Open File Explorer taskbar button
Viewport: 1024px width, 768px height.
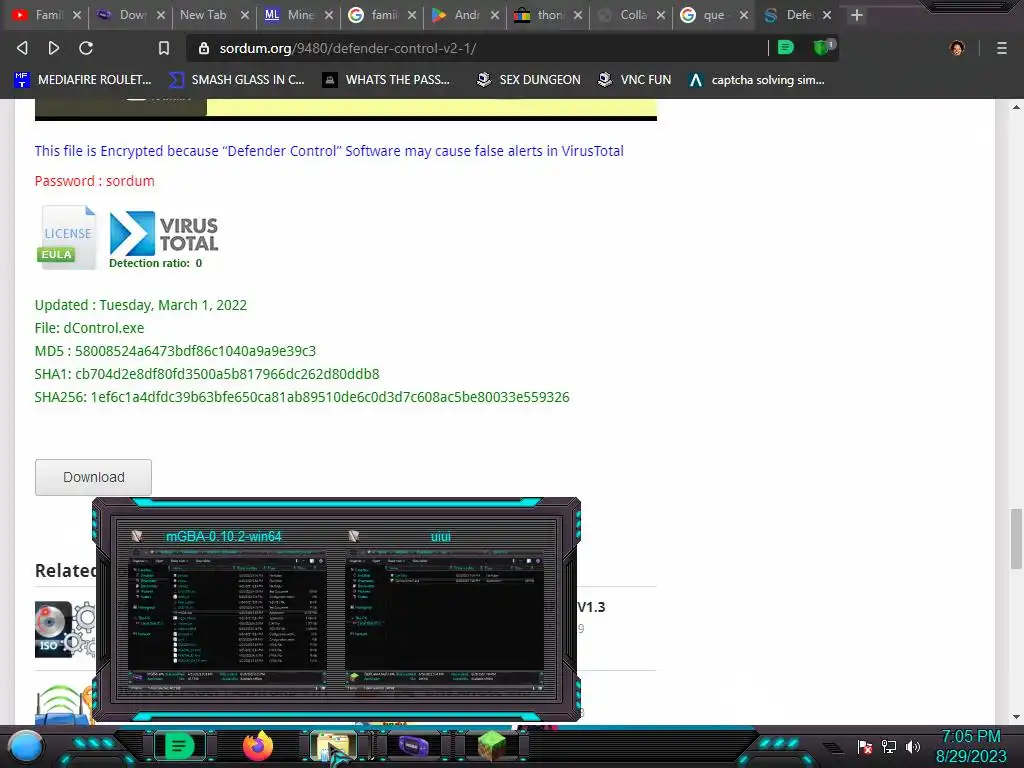(333, 746)
